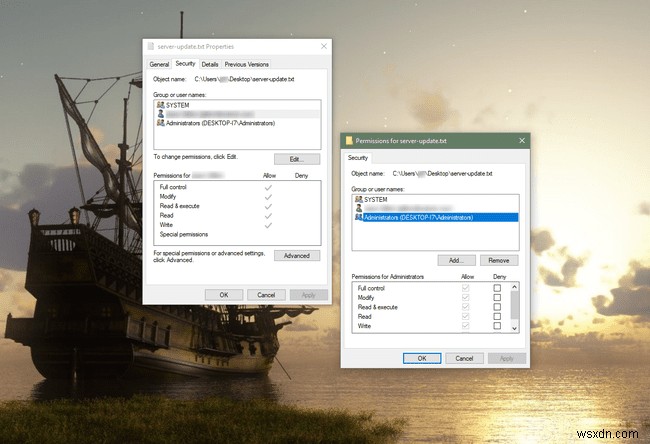Click the permissions list scrollbar thumb
650x444 pixels.
[x=514, y=305]
